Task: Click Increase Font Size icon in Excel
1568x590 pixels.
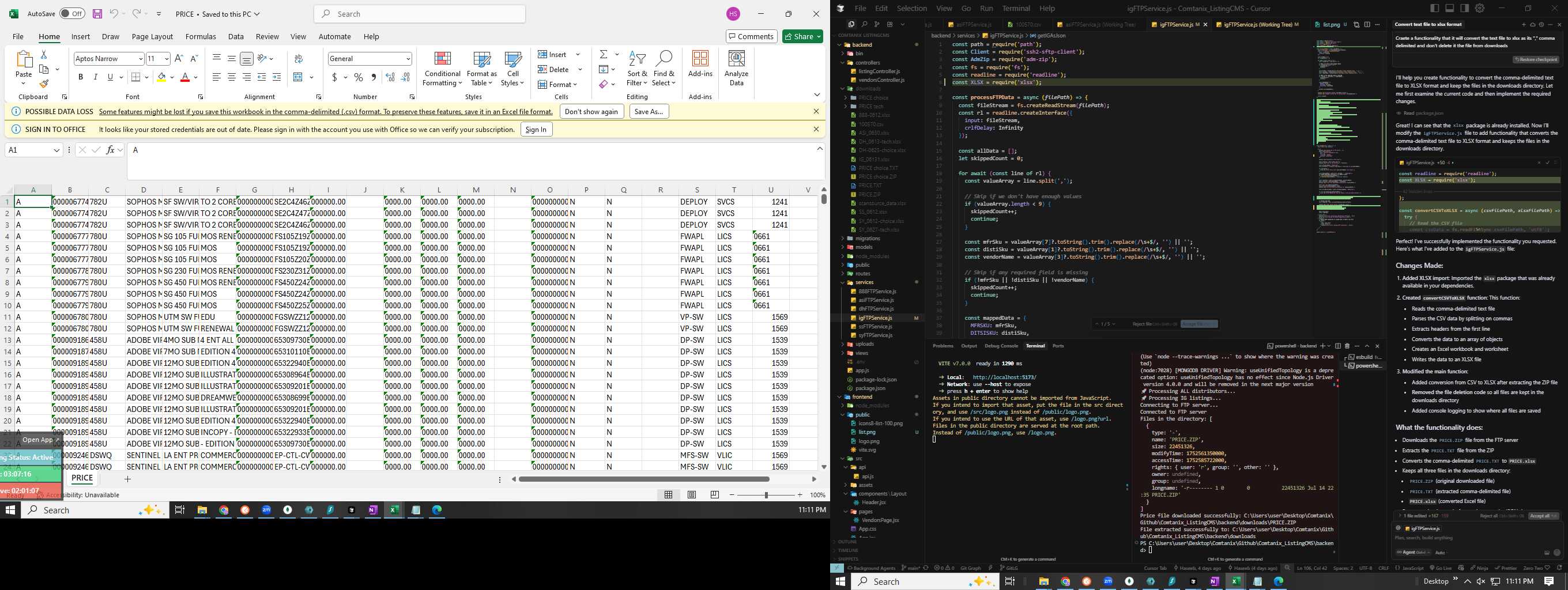Action: pyautogui.click(x=178, y=58)
